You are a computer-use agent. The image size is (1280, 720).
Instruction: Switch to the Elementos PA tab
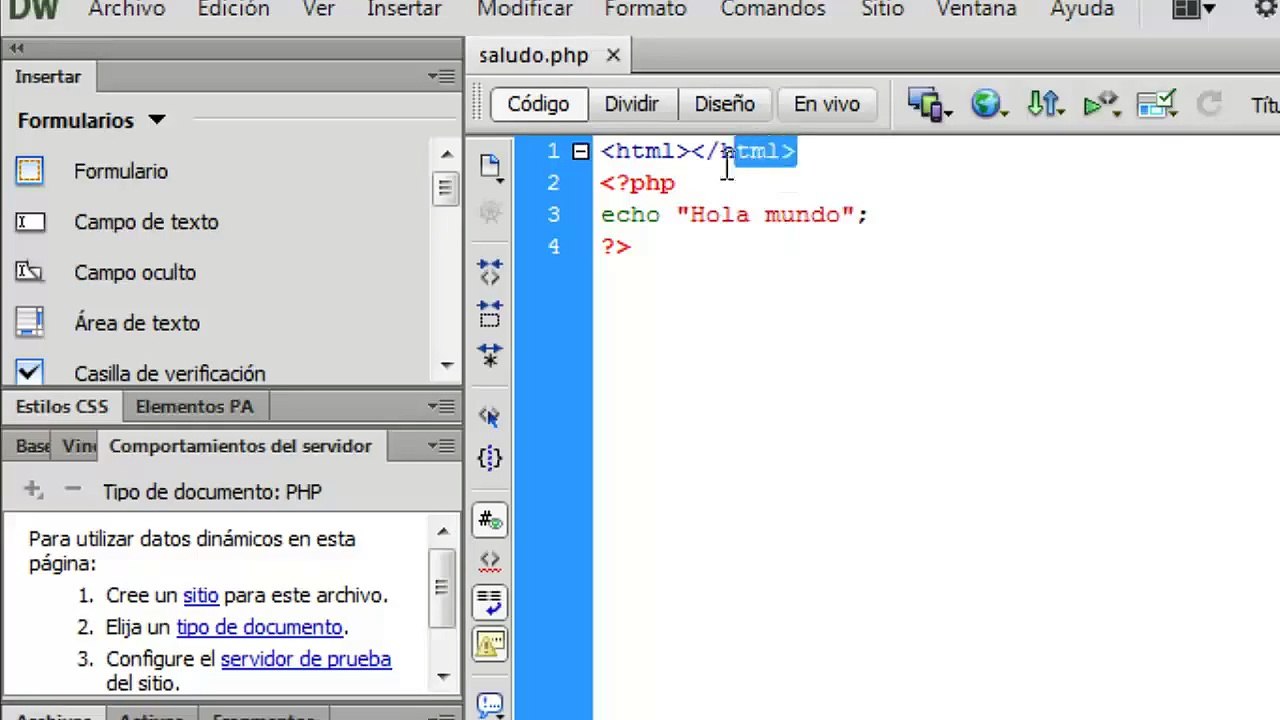[x=194, y=406]
